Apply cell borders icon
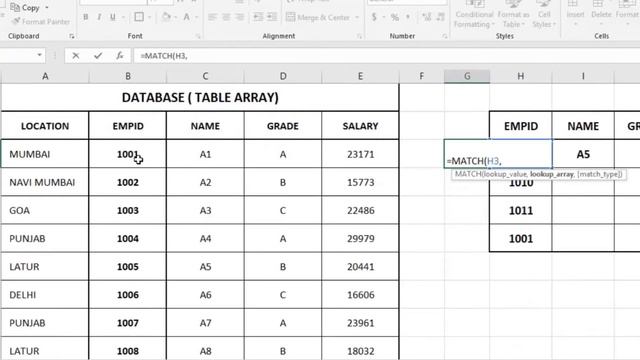The image size is (640, 360). (139, 17)
